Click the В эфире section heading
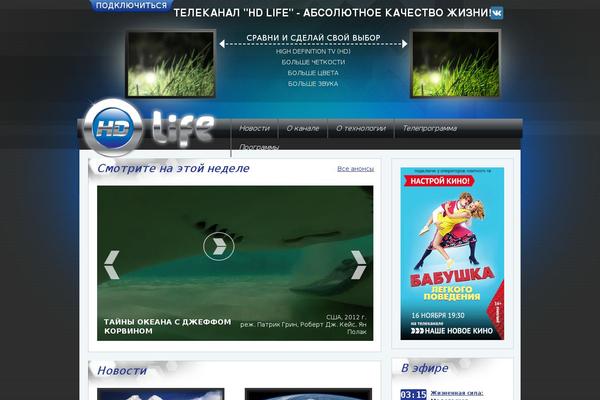Screen dimensions: 600x400 424,368
